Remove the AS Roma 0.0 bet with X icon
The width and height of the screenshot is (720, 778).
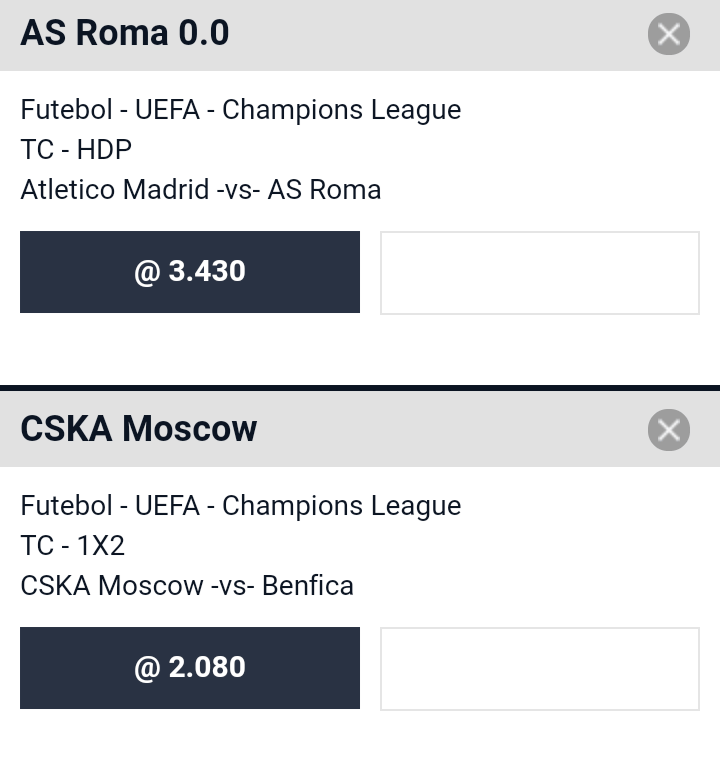tap(668, 34)
